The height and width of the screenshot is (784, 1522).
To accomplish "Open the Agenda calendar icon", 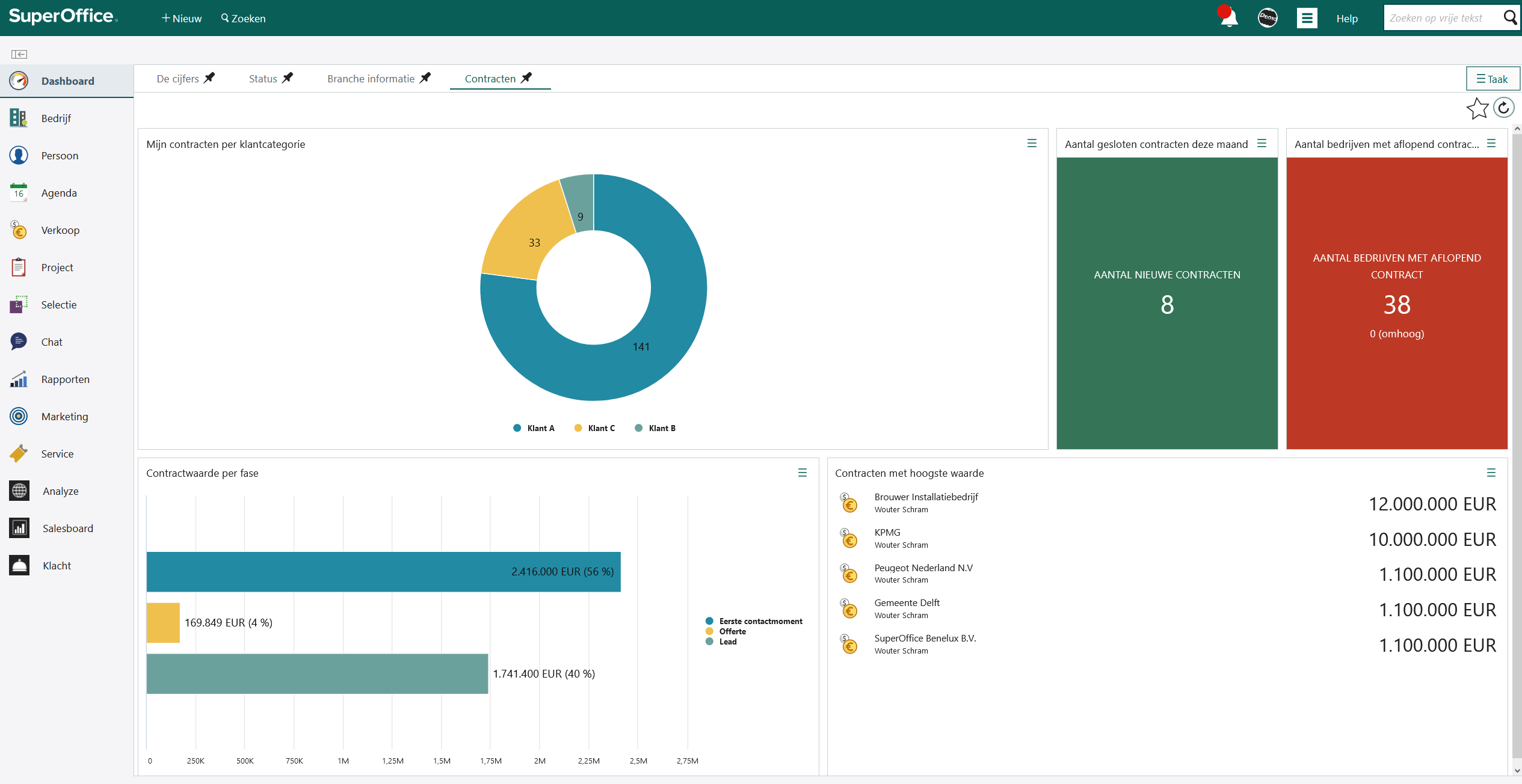I will [19, 192].
